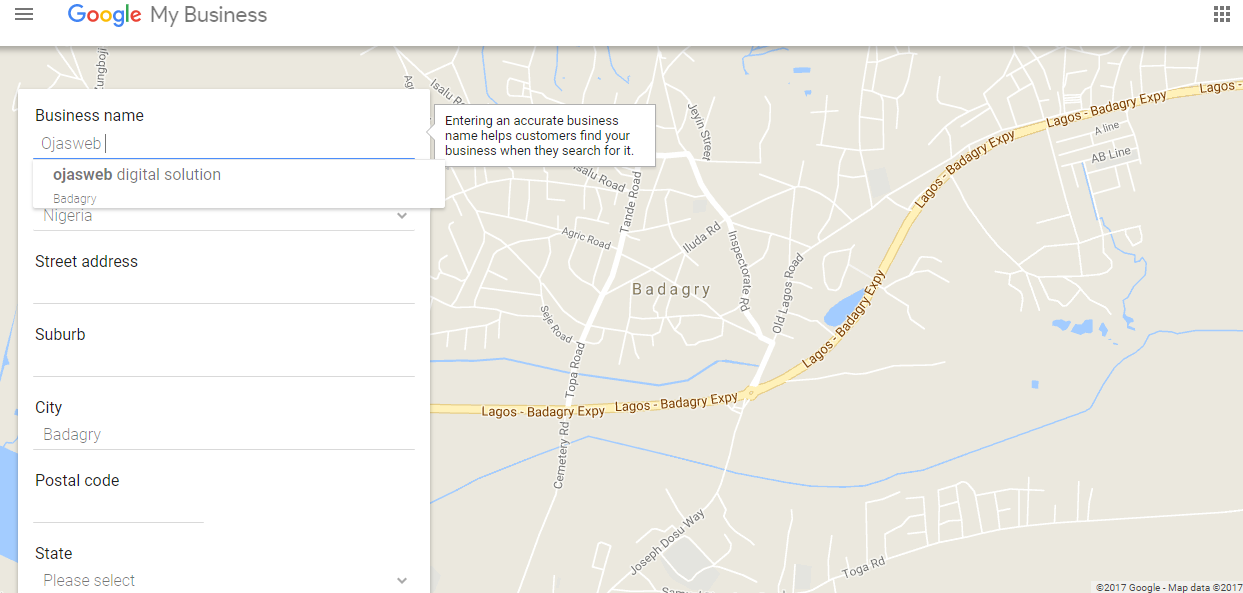Click the accurate business name tooltip

(544, 135)
